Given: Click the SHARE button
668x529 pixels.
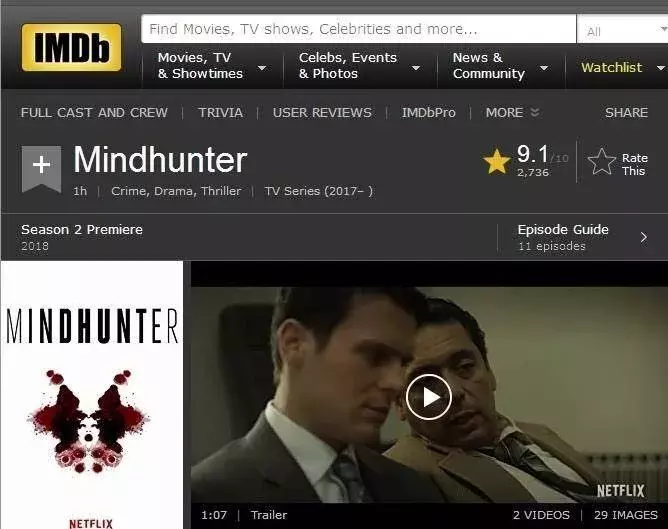Looking at the screenshot, I should (626, 112).
